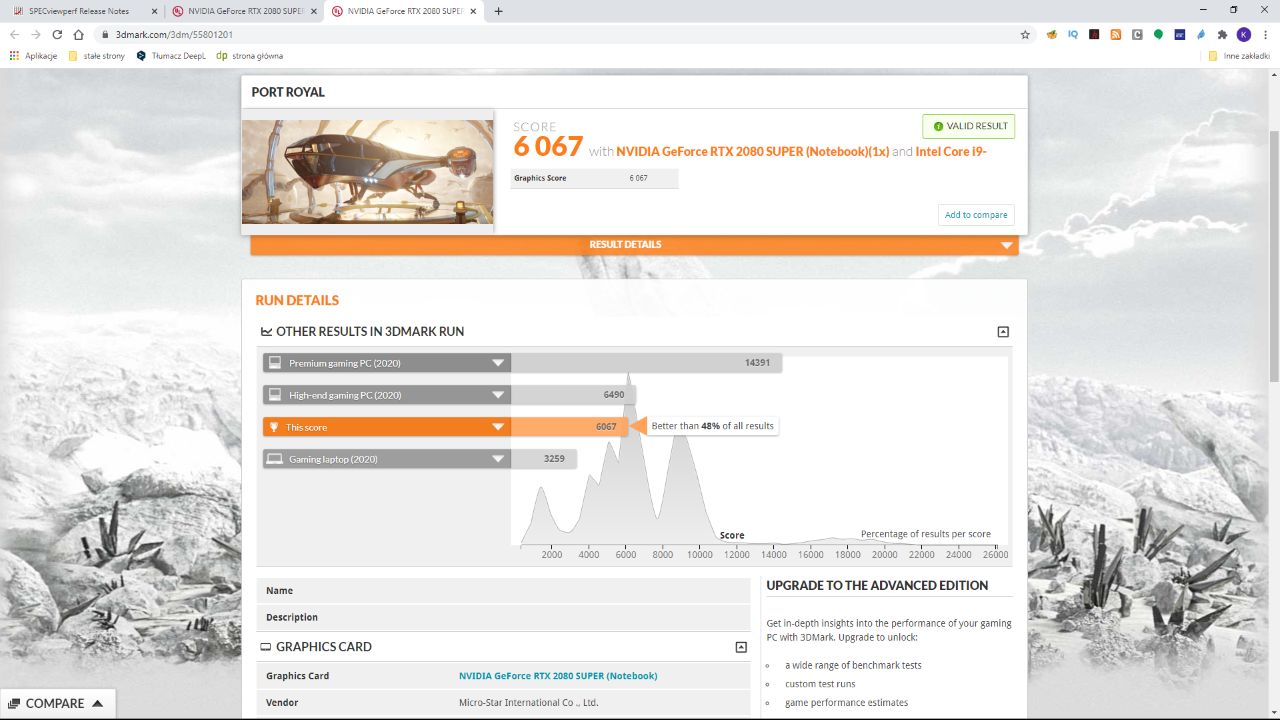Viewport: 1280px width, 720px height.
Task: Open the Gaming laptop (2020) dropdown
Action: point(387,459)
